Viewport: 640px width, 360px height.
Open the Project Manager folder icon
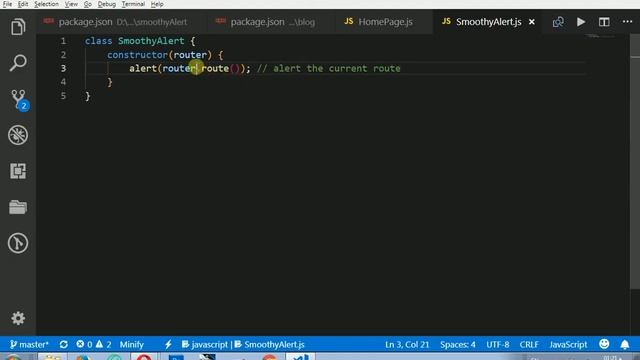pyautogui.click(x=18, y=207)
